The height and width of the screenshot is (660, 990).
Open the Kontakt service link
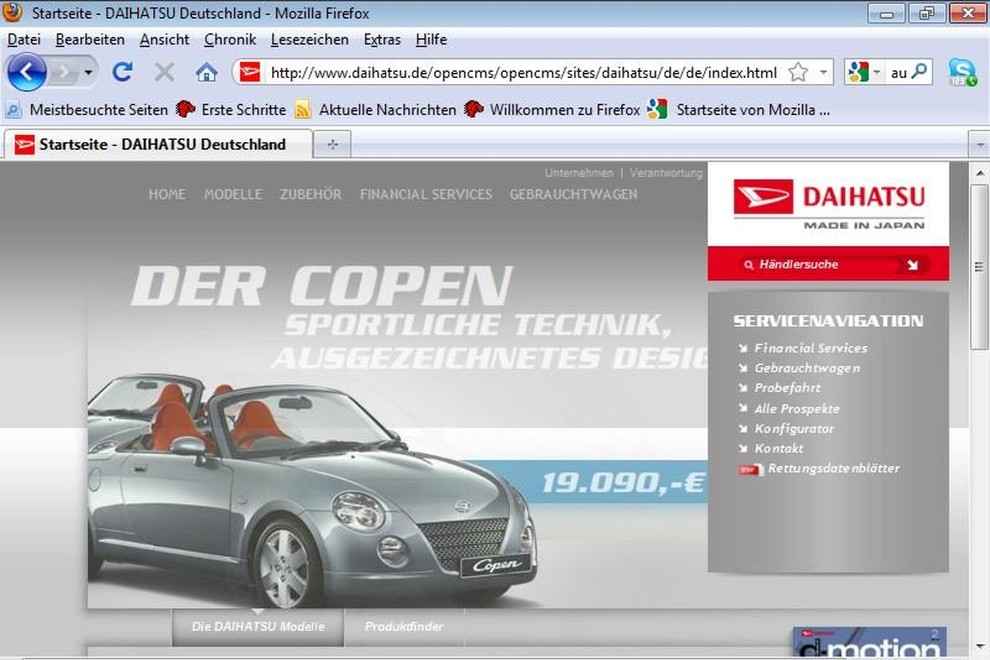pyautogui.click(x=779, y=448)
